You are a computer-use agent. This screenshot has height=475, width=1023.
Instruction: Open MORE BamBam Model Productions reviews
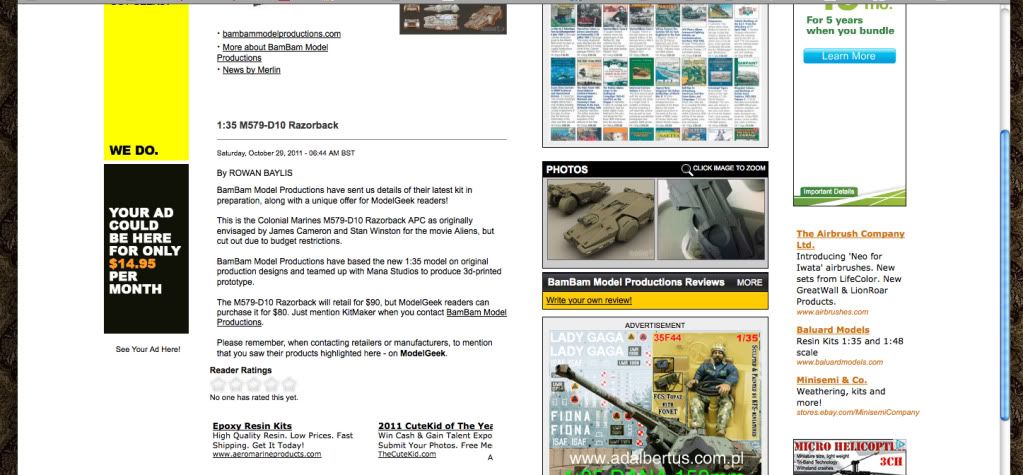pos(749,283)
